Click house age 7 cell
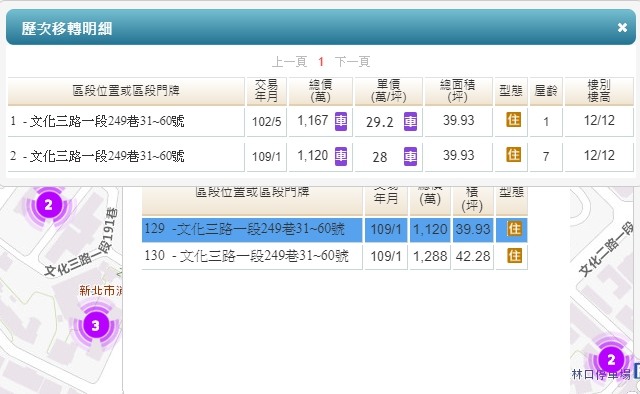This screenshot has height=394, width=640. 546,156
